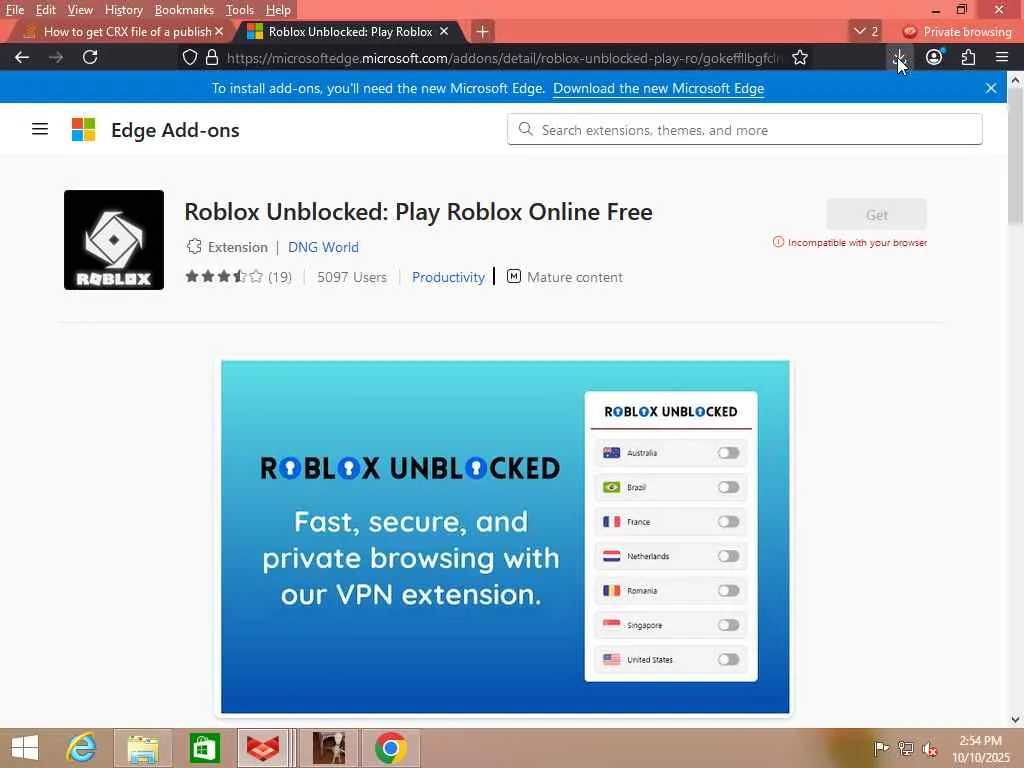
Task: Open the File menu
Action: tap(15, 10)
